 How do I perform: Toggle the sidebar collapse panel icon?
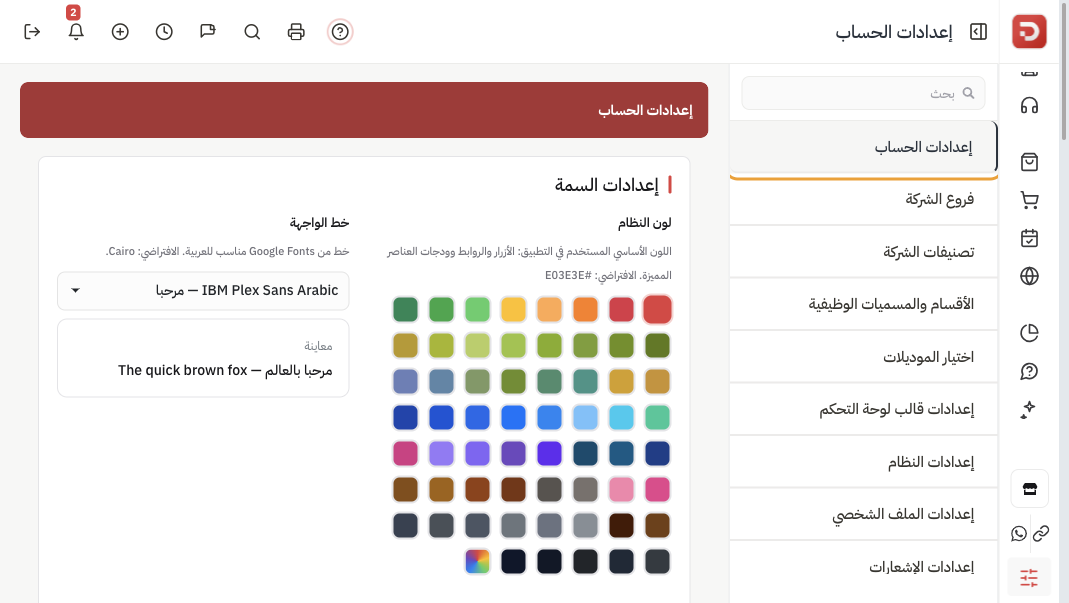(x=978, y=32)
